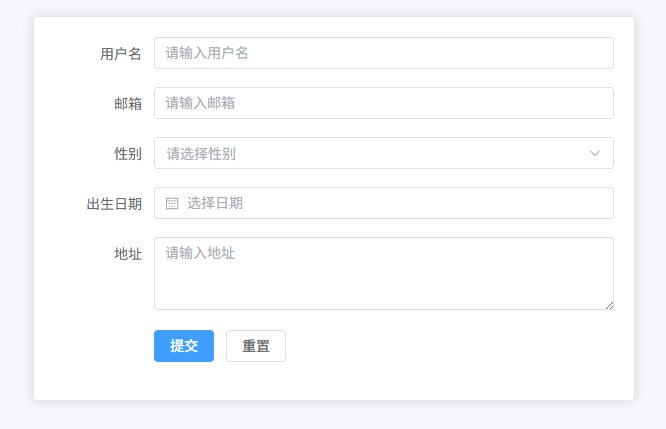Click the calendar icon in birth date field
This screenshot has width=666, height=429.
[172, 203]
